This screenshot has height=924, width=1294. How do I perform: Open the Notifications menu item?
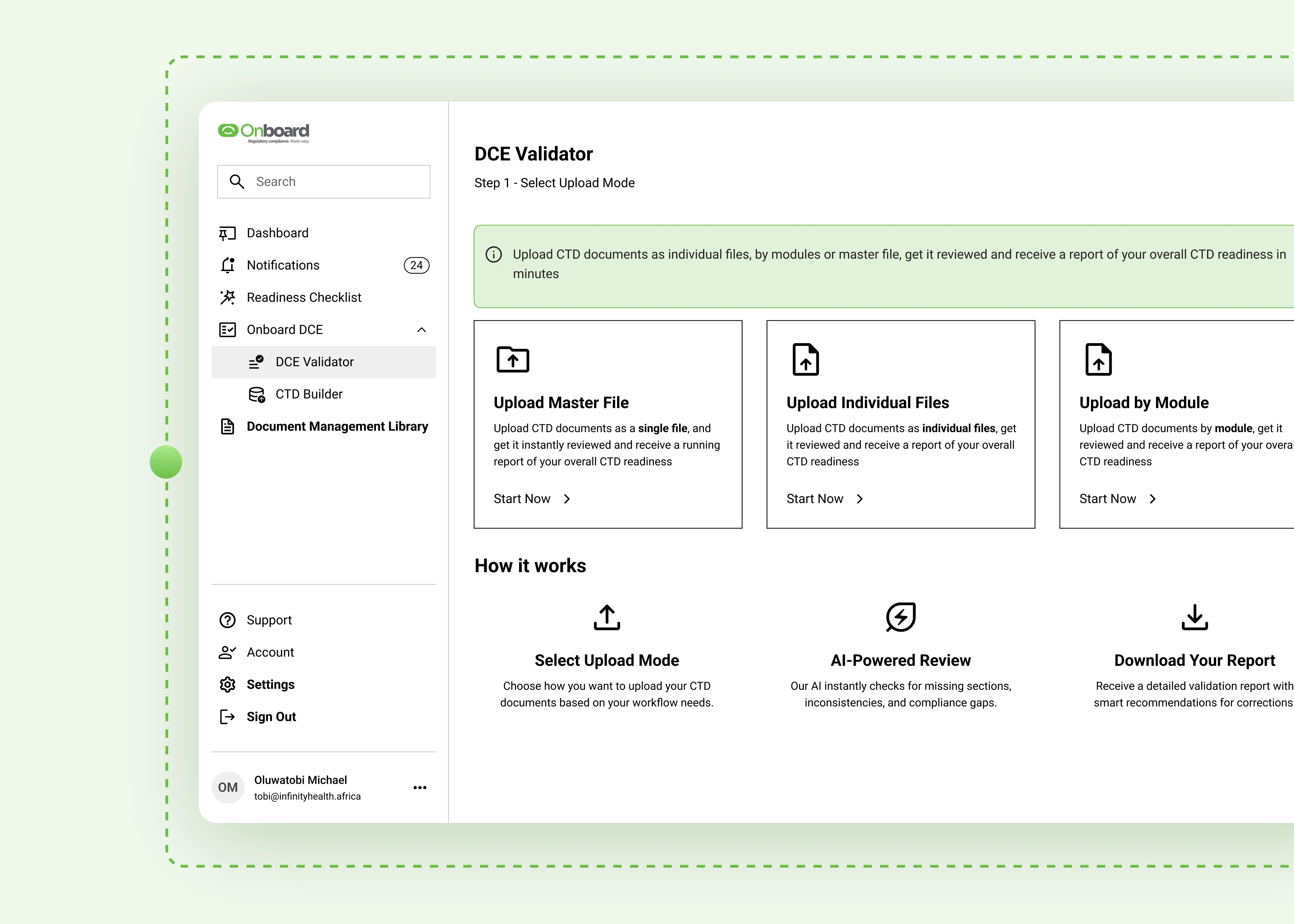(x=283, y=265)
